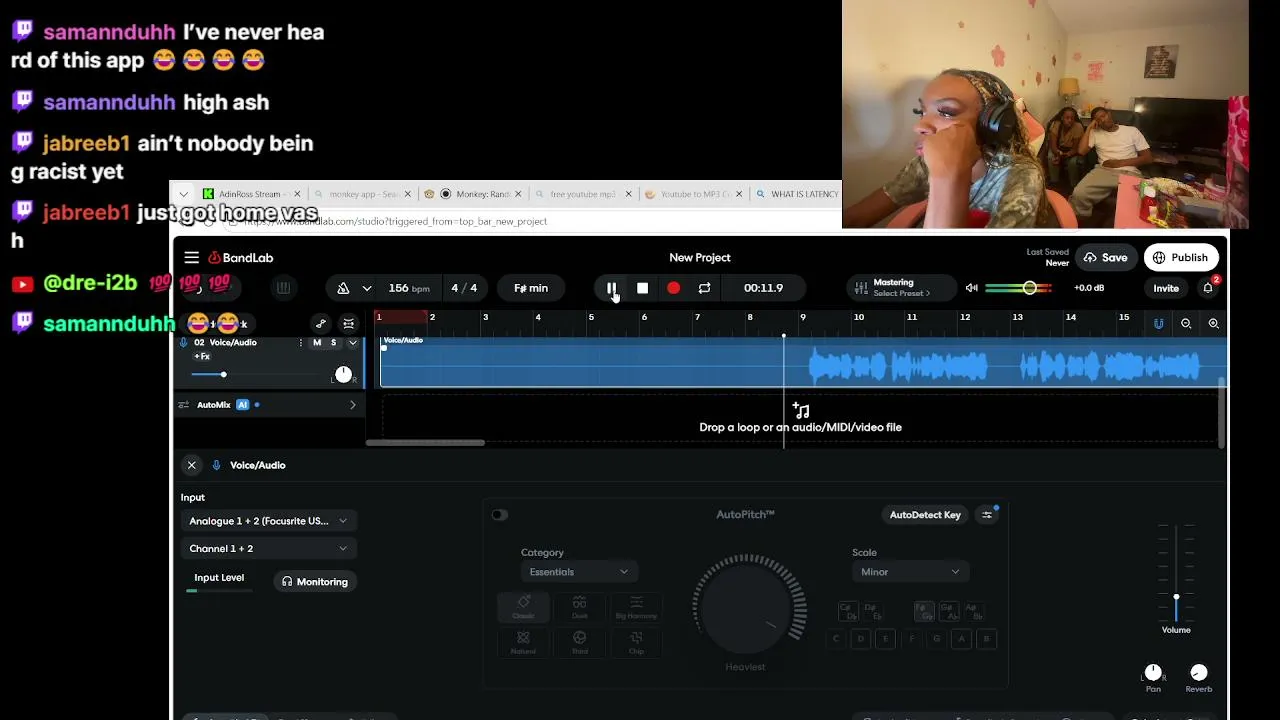Pause playback with the pause button
The width and height of the screenshot is (1280, 720).
click(x=611, y=288)
